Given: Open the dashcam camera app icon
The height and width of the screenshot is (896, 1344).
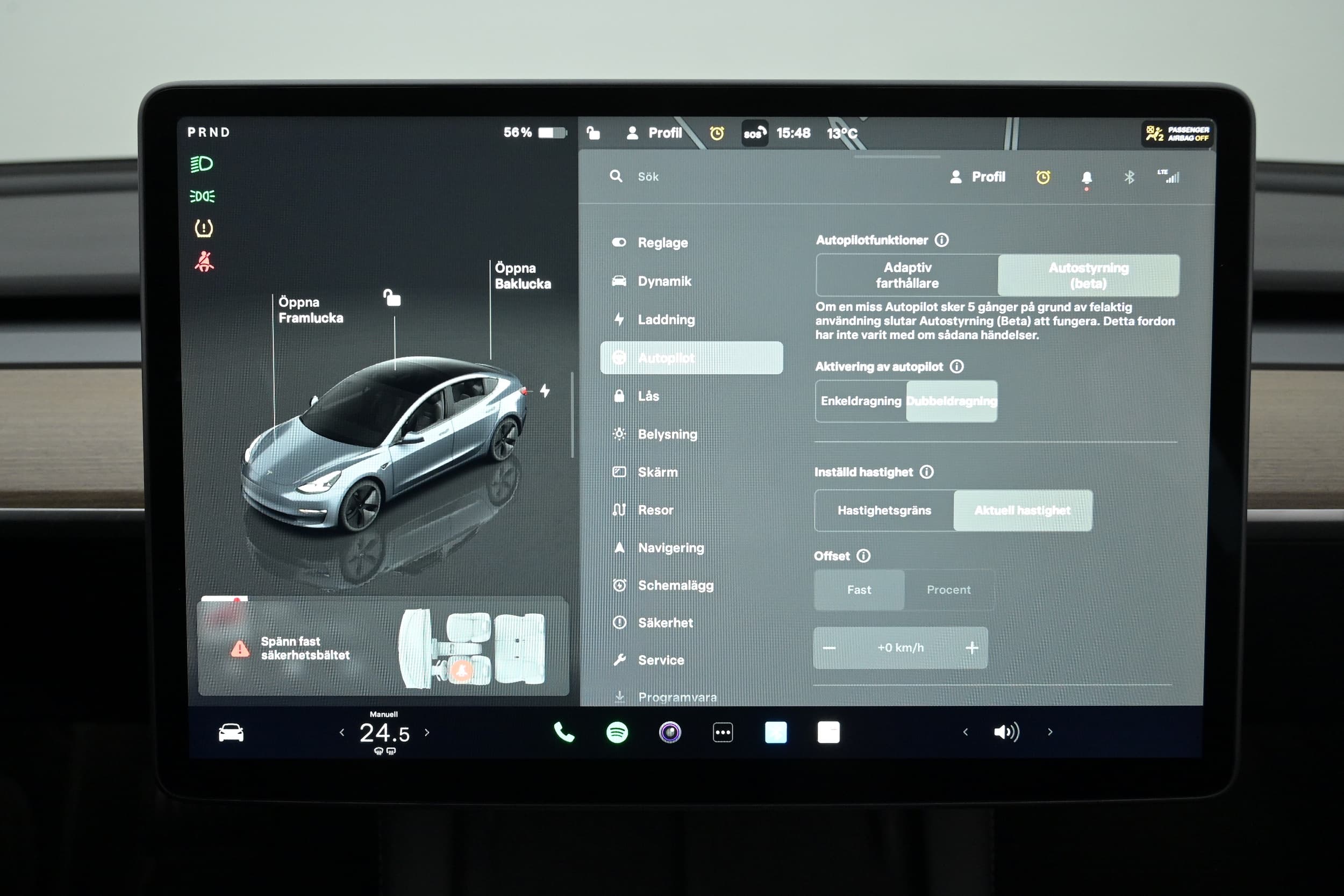Looking at the screenshot, I should [x=670, y=732].
